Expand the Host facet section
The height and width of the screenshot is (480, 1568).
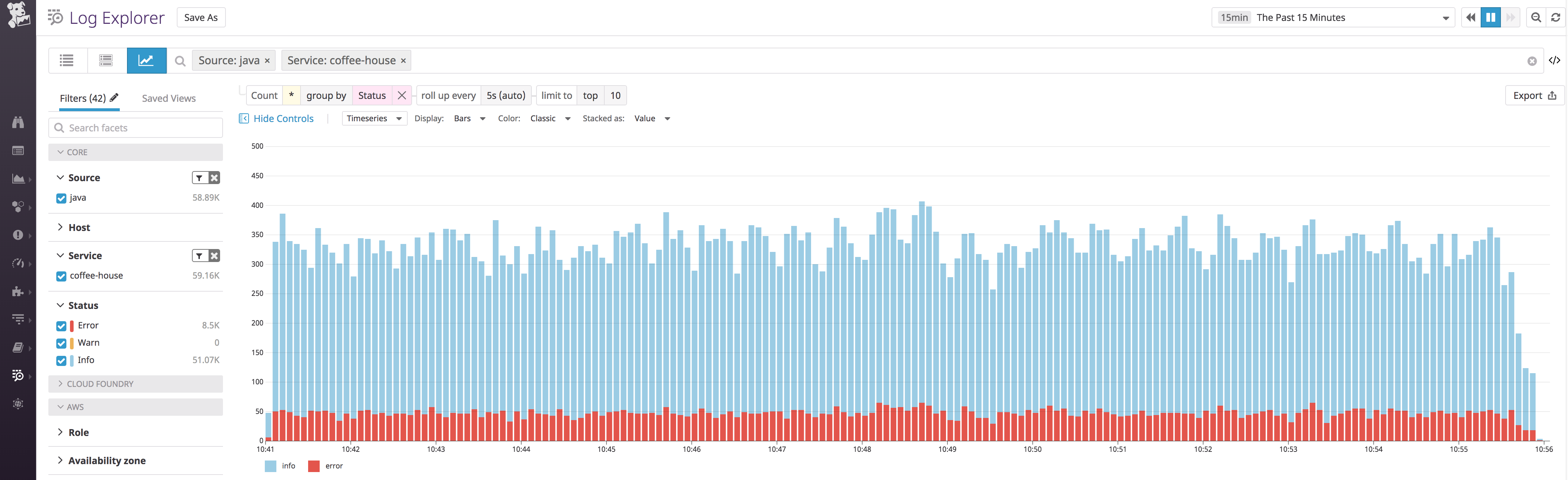point(60,227)
